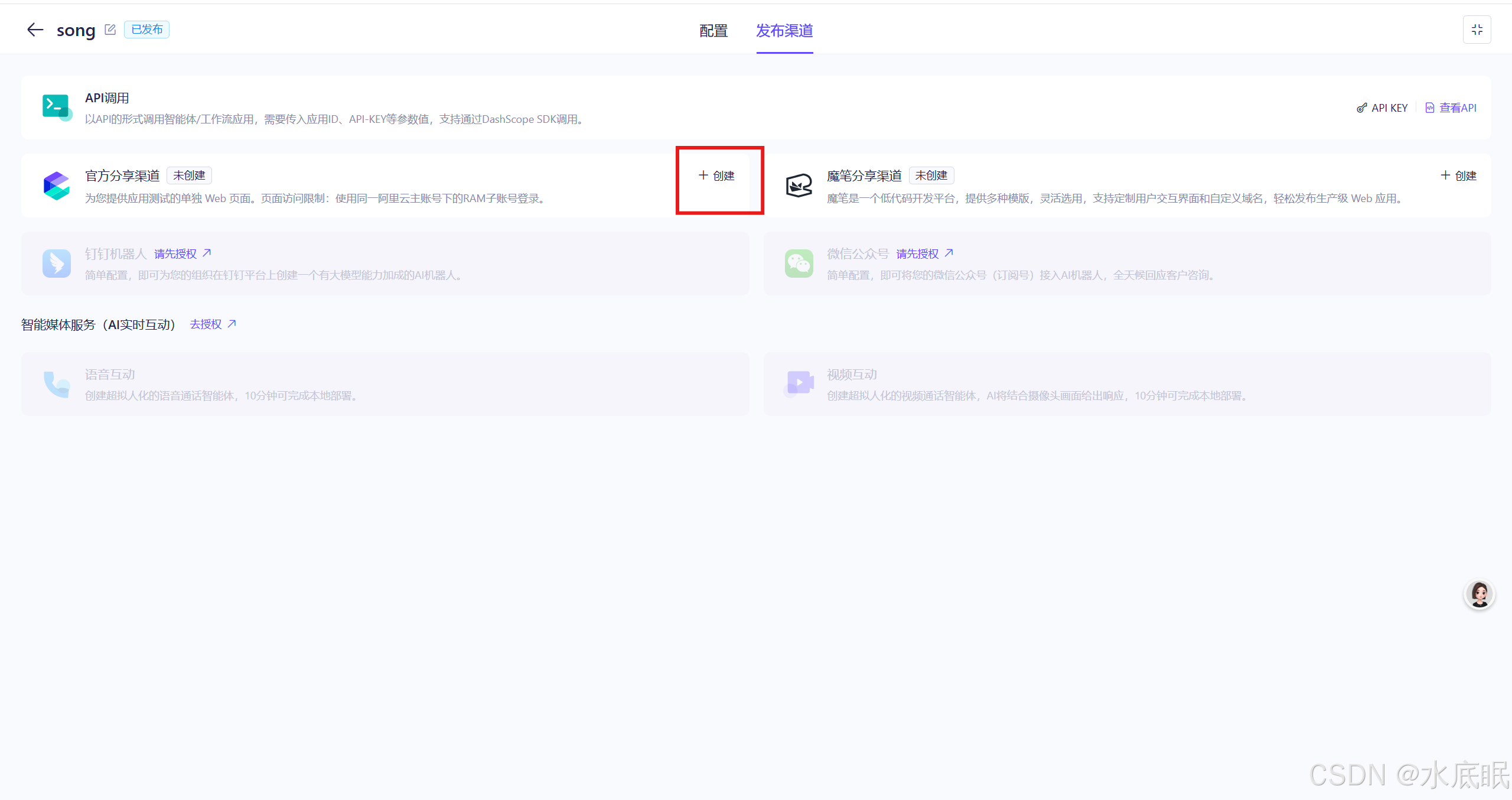
Task: Switch to the 配置 tab
Action: [713, 31]
